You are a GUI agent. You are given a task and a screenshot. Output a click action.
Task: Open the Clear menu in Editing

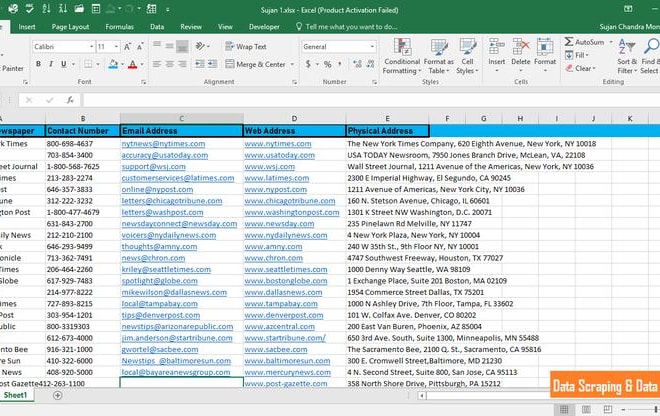point(580,68)
